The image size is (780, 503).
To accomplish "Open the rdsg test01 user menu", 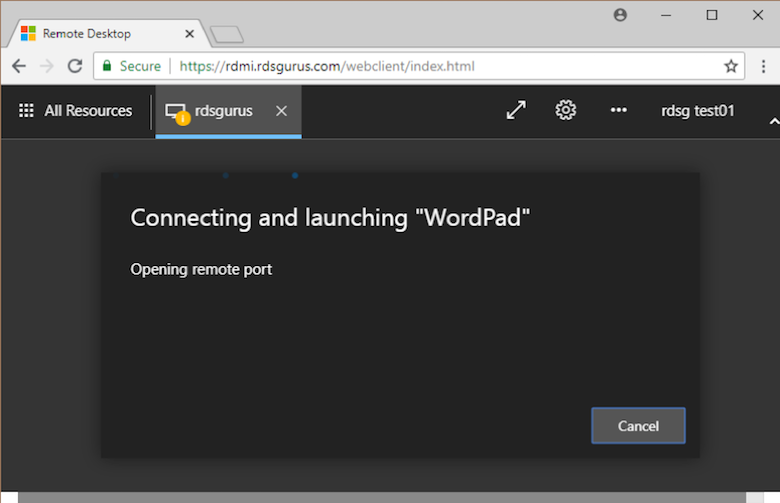I will (698, 111).
